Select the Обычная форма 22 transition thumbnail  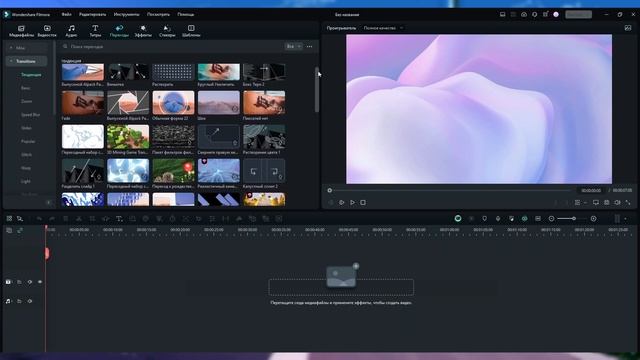[x=173, y=102]
